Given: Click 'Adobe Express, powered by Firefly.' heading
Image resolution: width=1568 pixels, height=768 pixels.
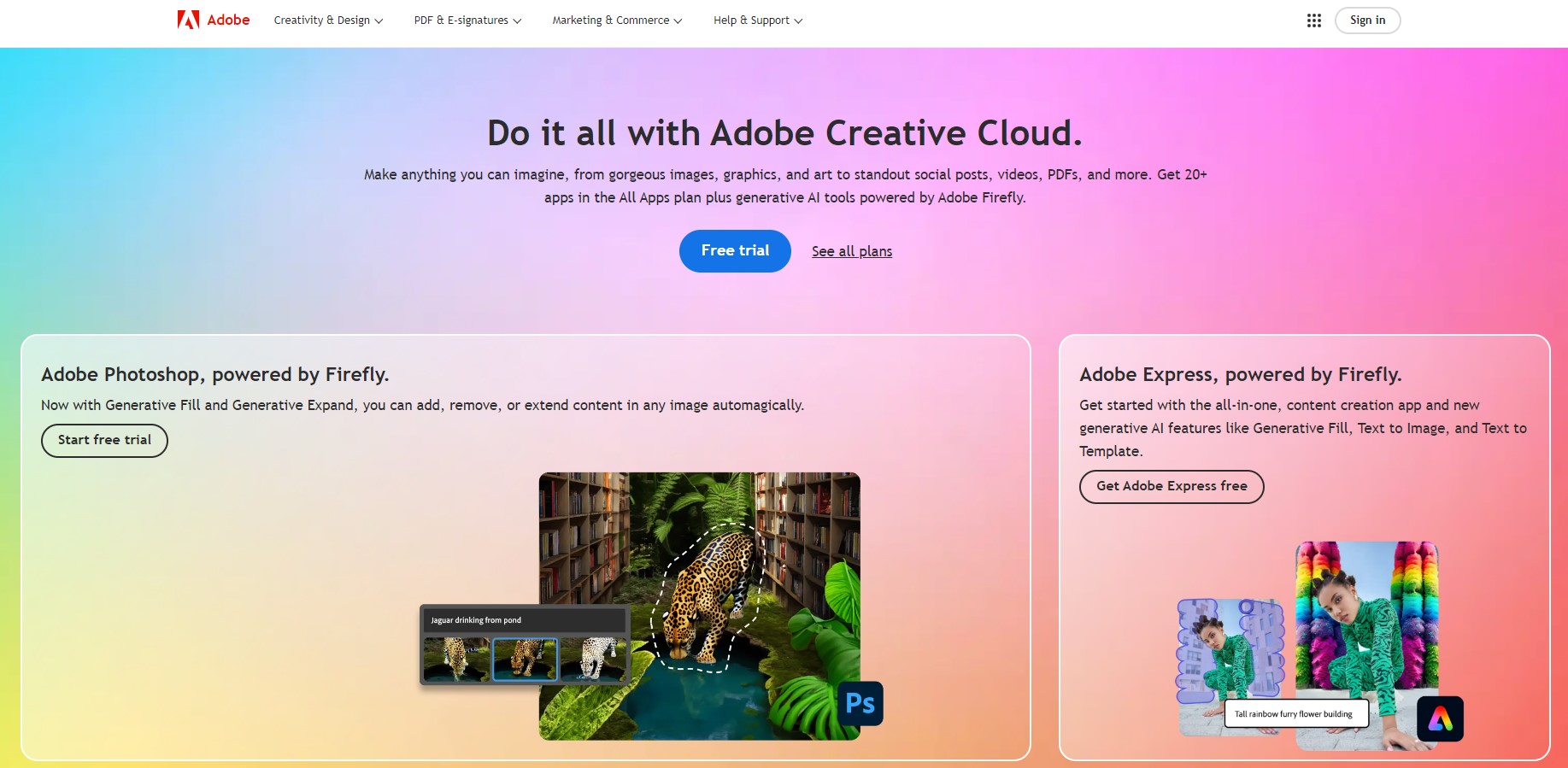Looking at the screenshot, I should [1241, 374].
